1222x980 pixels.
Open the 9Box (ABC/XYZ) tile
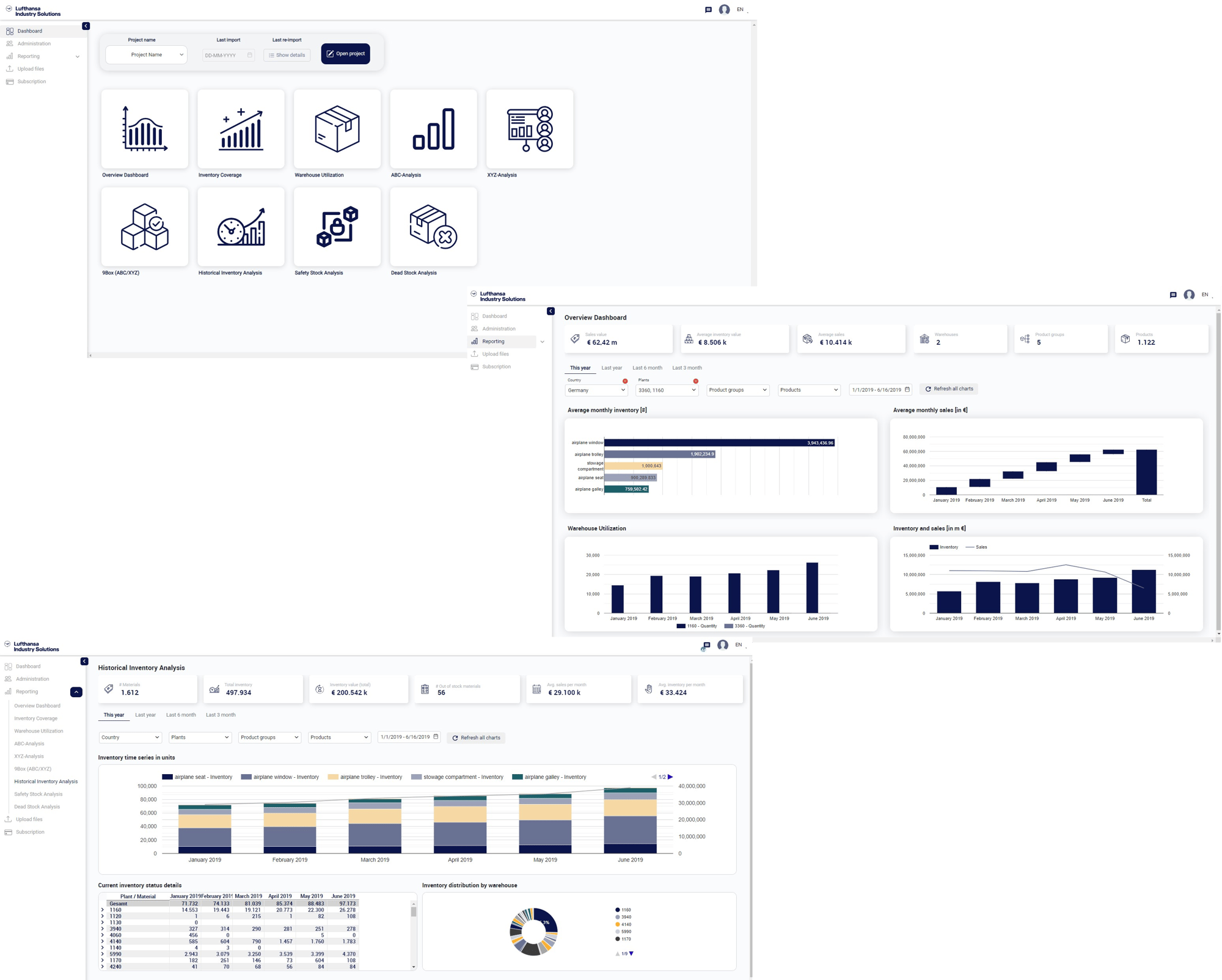tap(145, 227)
